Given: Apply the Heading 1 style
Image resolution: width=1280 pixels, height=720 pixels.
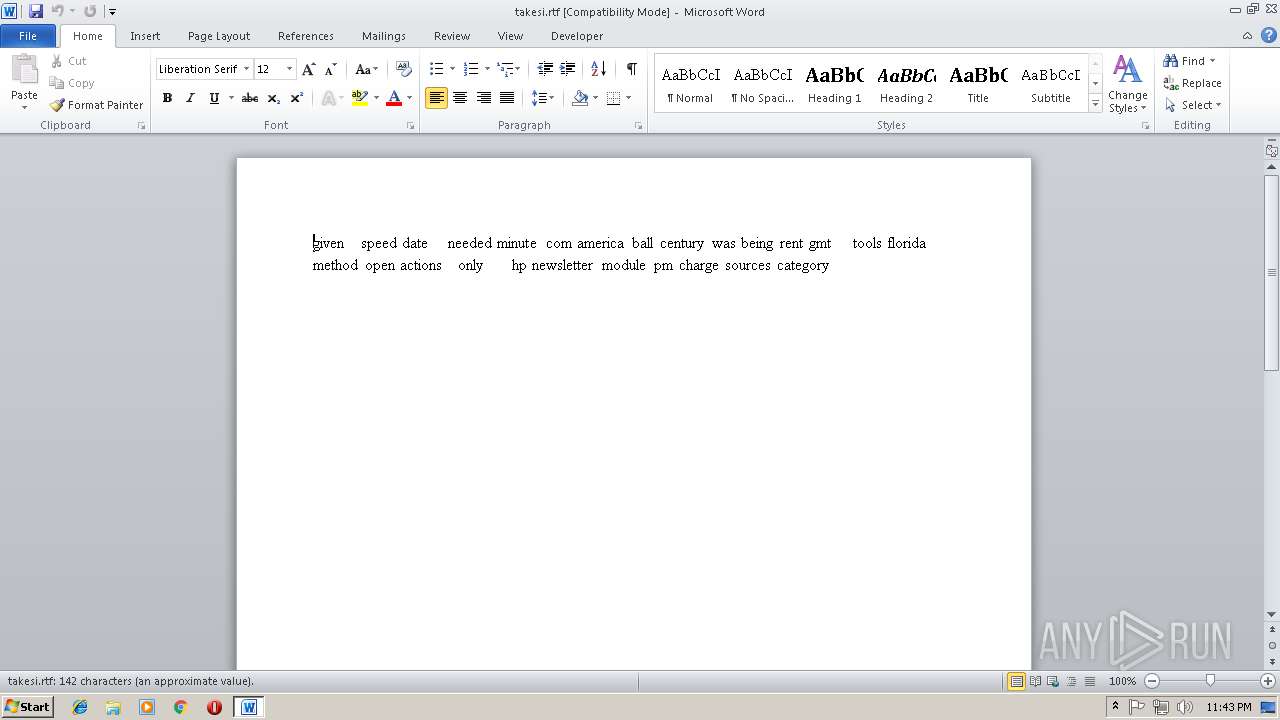Looking at the screenshot, I should [834, 84].
